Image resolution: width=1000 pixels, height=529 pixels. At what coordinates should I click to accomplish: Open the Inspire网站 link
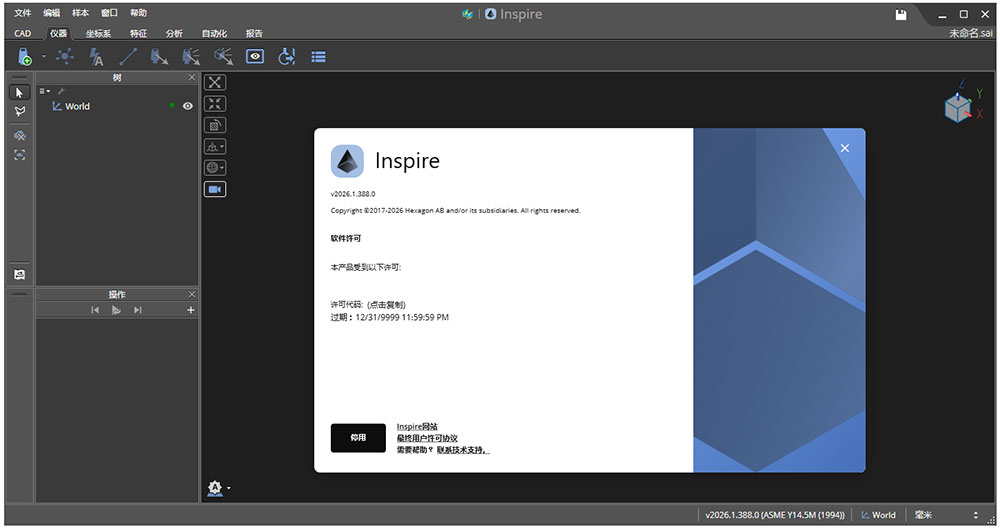pos(417,426)
